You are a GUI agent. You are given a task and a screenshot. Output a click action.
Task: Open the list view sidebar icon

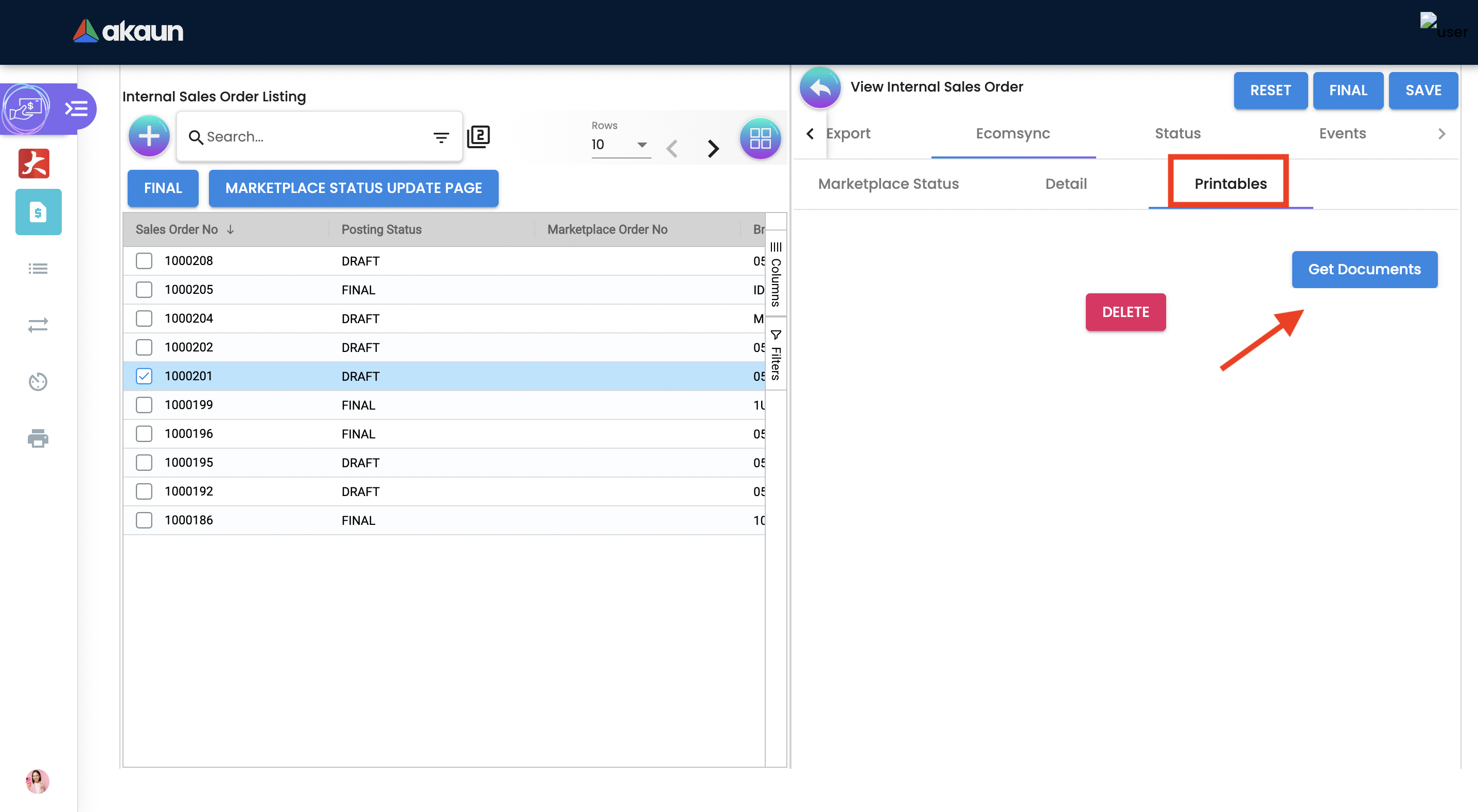point(38,269)
